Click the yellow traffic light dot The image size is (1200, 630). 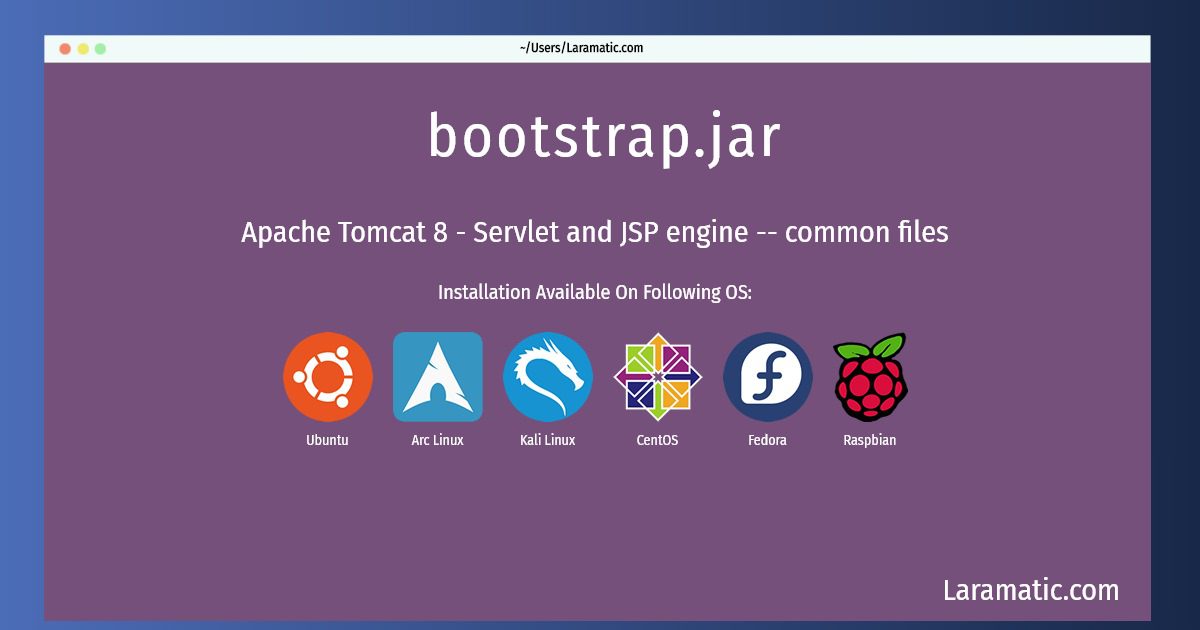pos(82,46)
